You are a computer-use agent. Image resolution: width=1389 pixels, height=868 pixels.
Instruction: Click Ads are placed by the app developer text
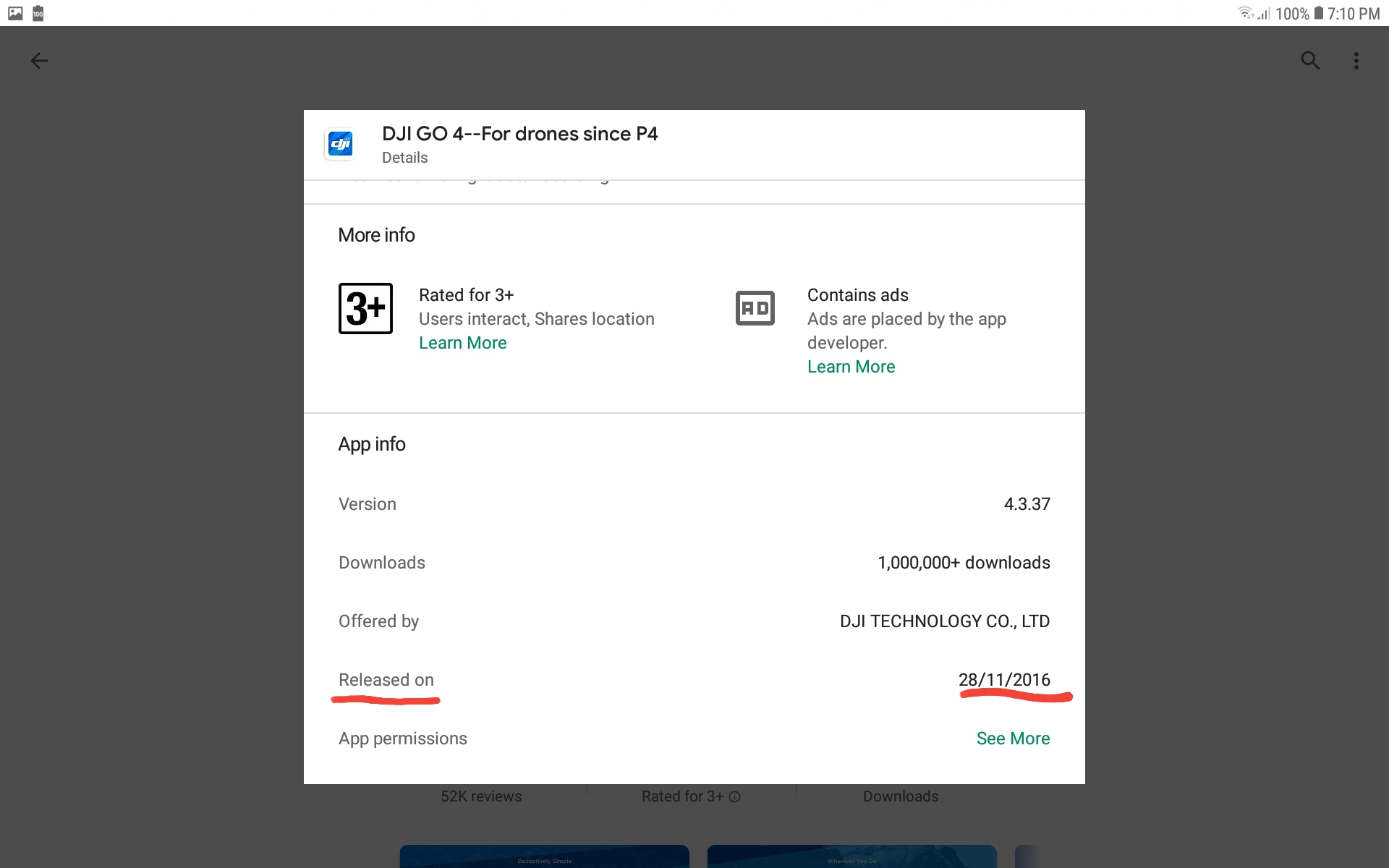[906, 331]
